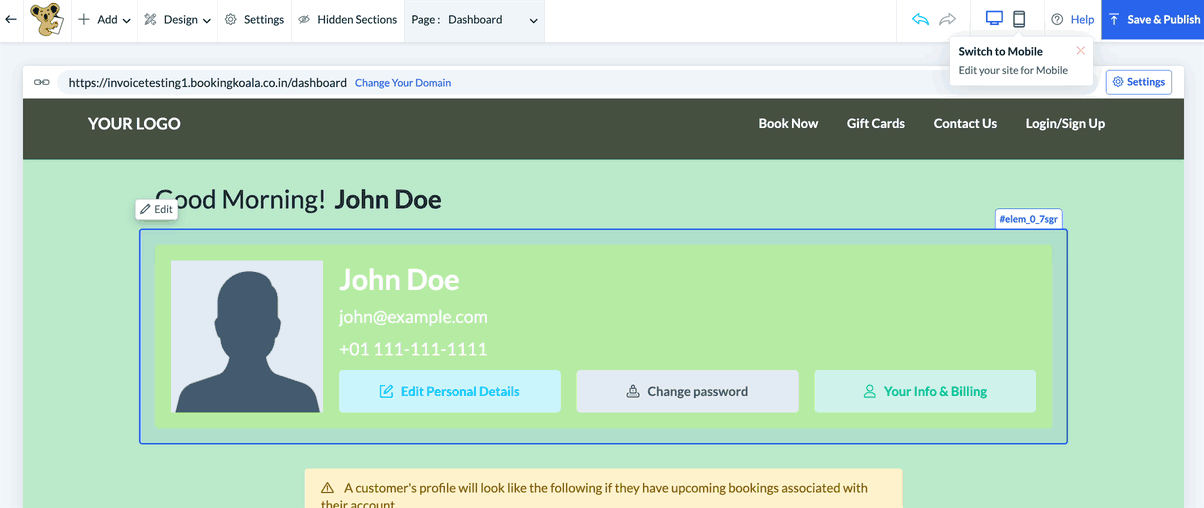
Task: Switch to mobile view icon
Action: [1019, 20]
